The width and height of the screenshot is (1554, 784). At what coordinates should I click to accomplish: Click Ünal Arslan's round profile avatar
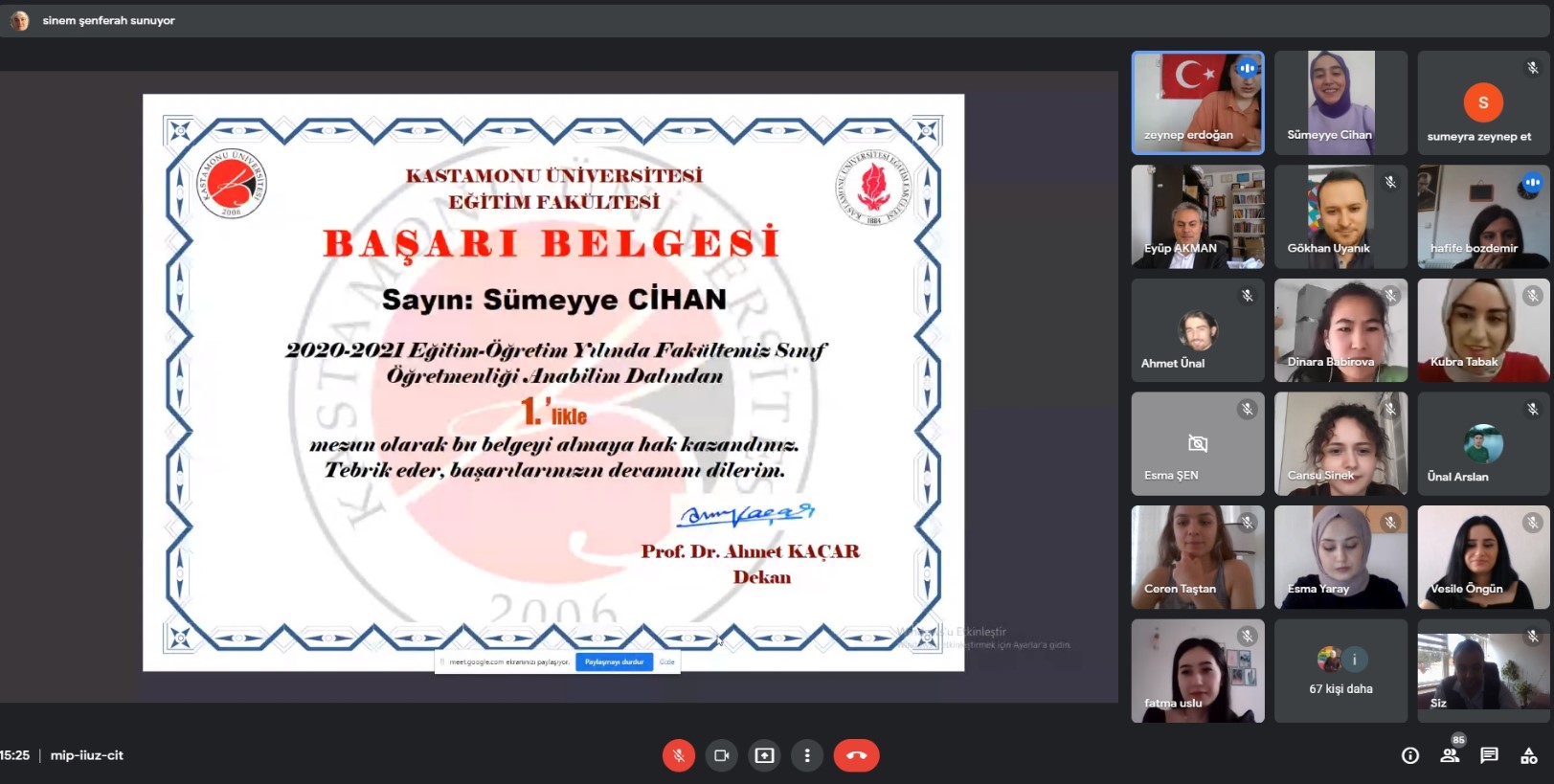(1483, 443)
